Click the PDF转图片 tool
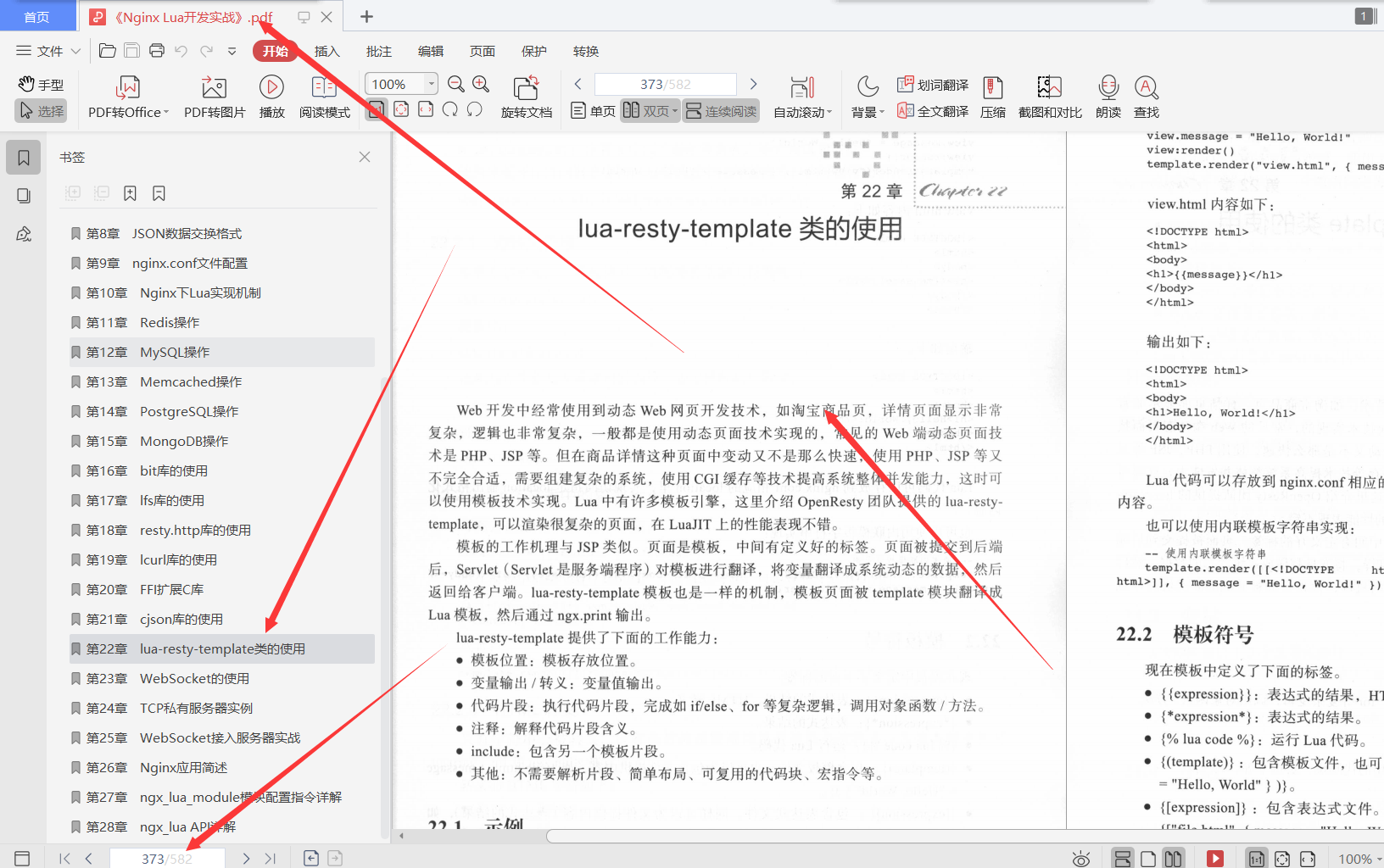Image resolution: width=1384 pixels, height=868 pixels. tap(213, 96)
